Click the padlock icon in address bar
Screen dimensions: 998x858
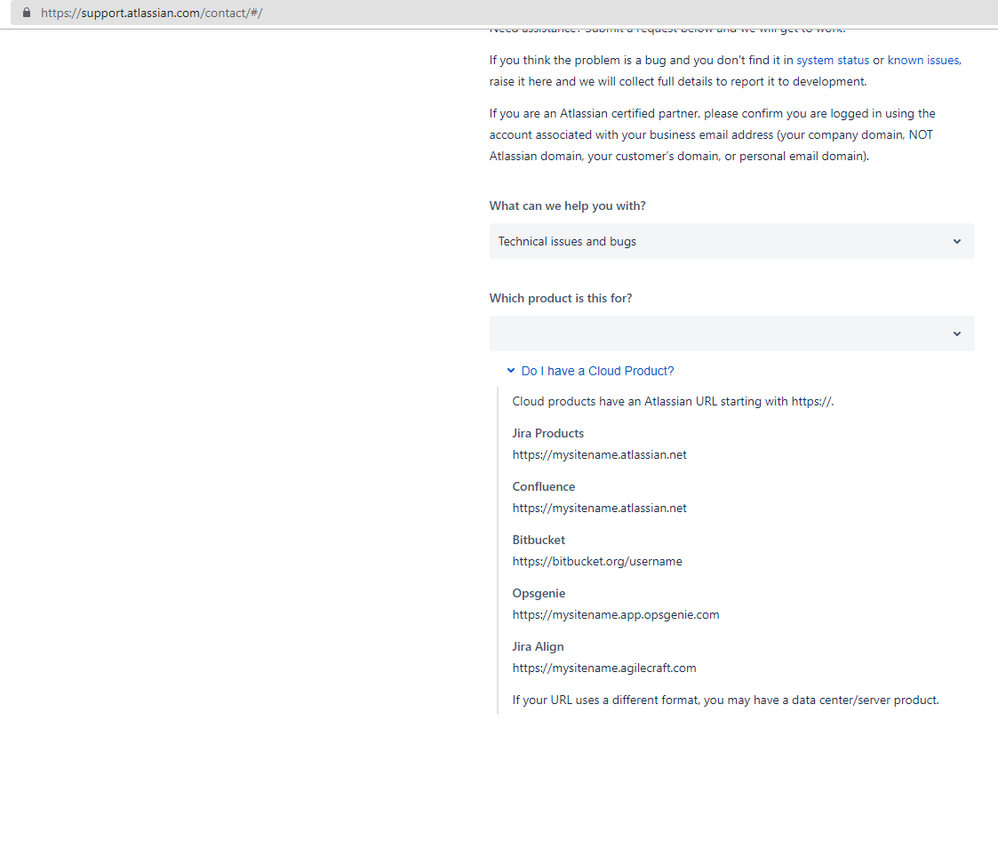point(26,13)
